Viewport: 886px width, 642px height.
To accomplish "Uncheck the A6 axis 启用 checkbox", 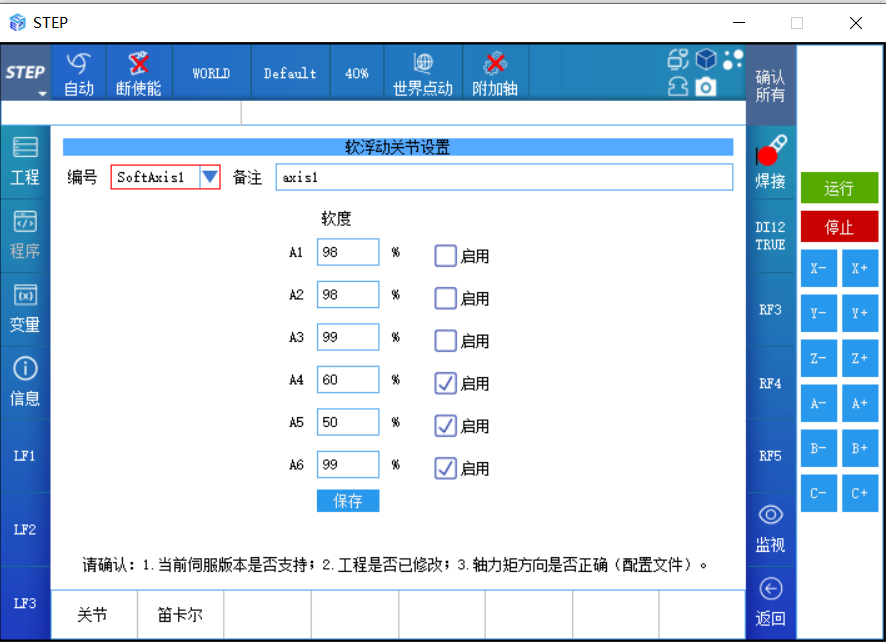I will click(445, 468).
